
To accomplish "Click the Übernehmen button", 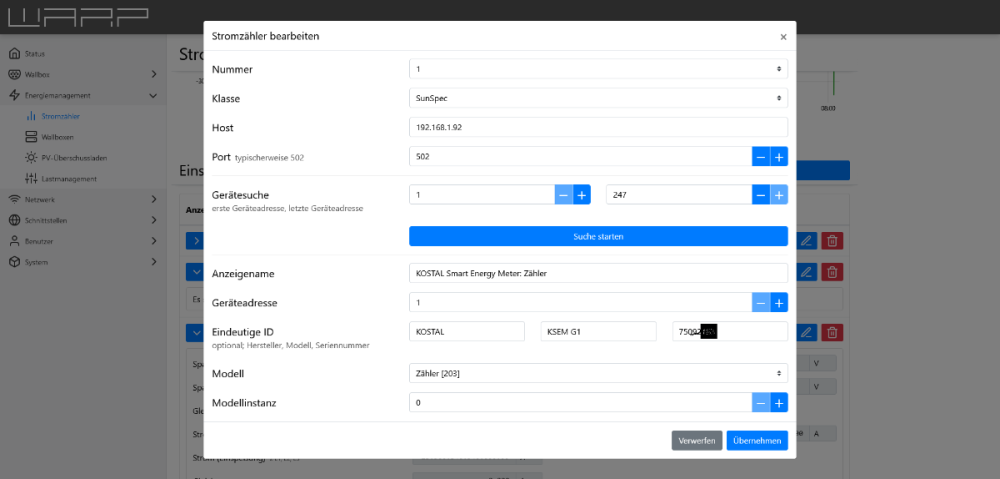I will pos(757,440).
